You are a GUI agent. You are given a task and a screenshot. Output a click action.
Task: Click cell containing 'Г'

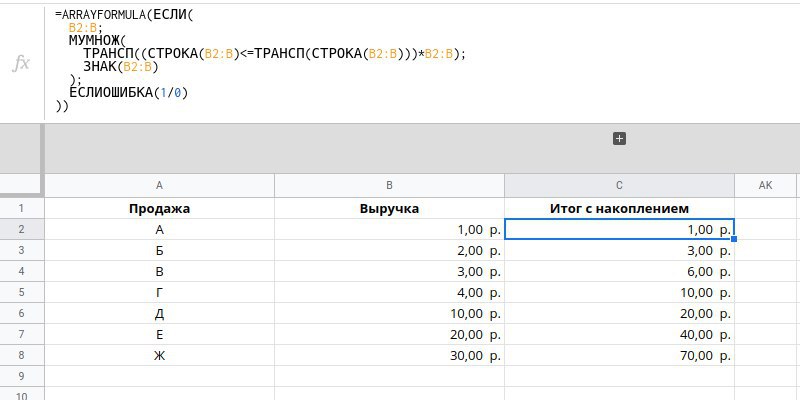[x=159, y=292]
